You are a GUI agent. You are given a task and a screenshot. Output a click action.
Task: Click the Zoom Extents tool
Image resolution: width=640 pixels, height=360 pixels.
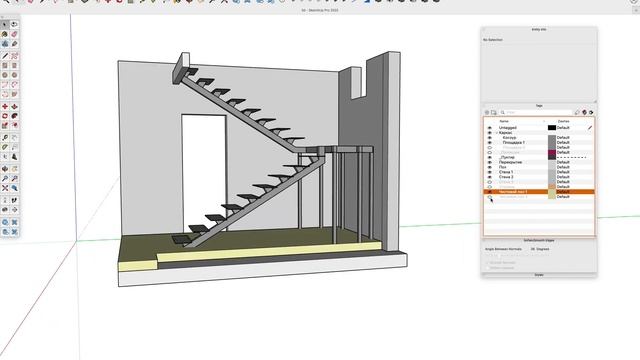click(5, 188)
